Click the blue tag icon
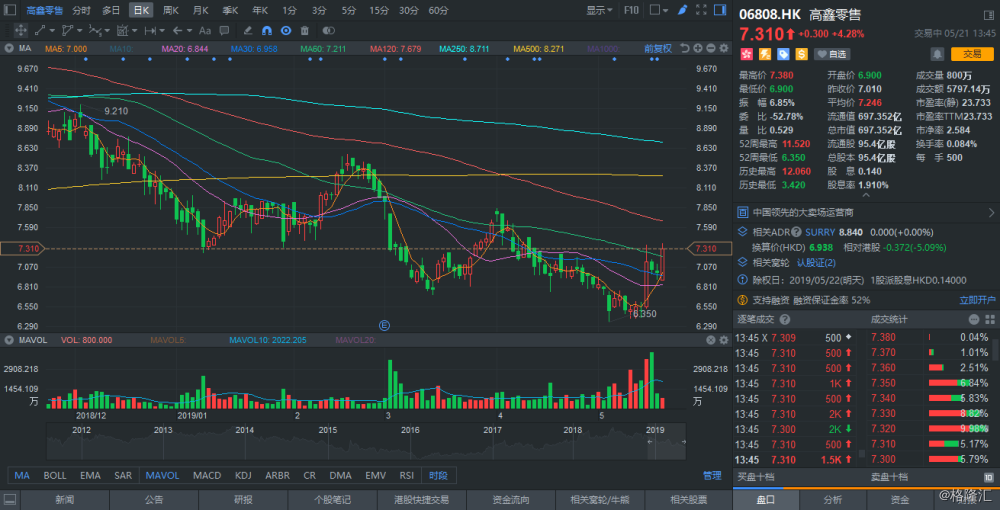 point(782,54)
